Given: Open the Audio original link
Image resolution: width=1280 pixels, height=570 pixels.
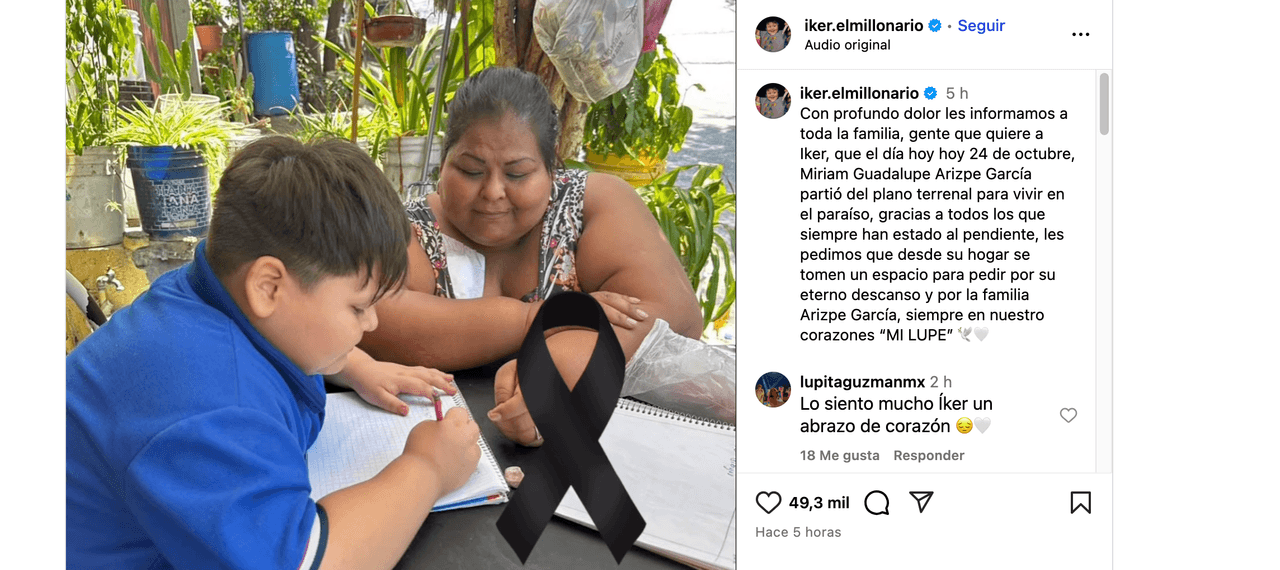Looking at the screenshot, I should click(x=847, y=45).
